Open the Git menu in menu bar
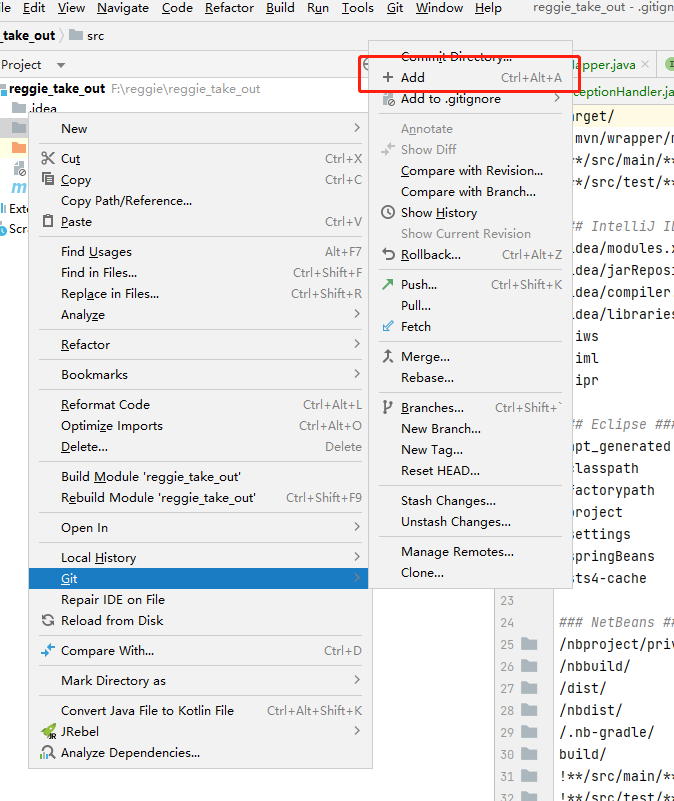The image size is (674, 801). 394,8
